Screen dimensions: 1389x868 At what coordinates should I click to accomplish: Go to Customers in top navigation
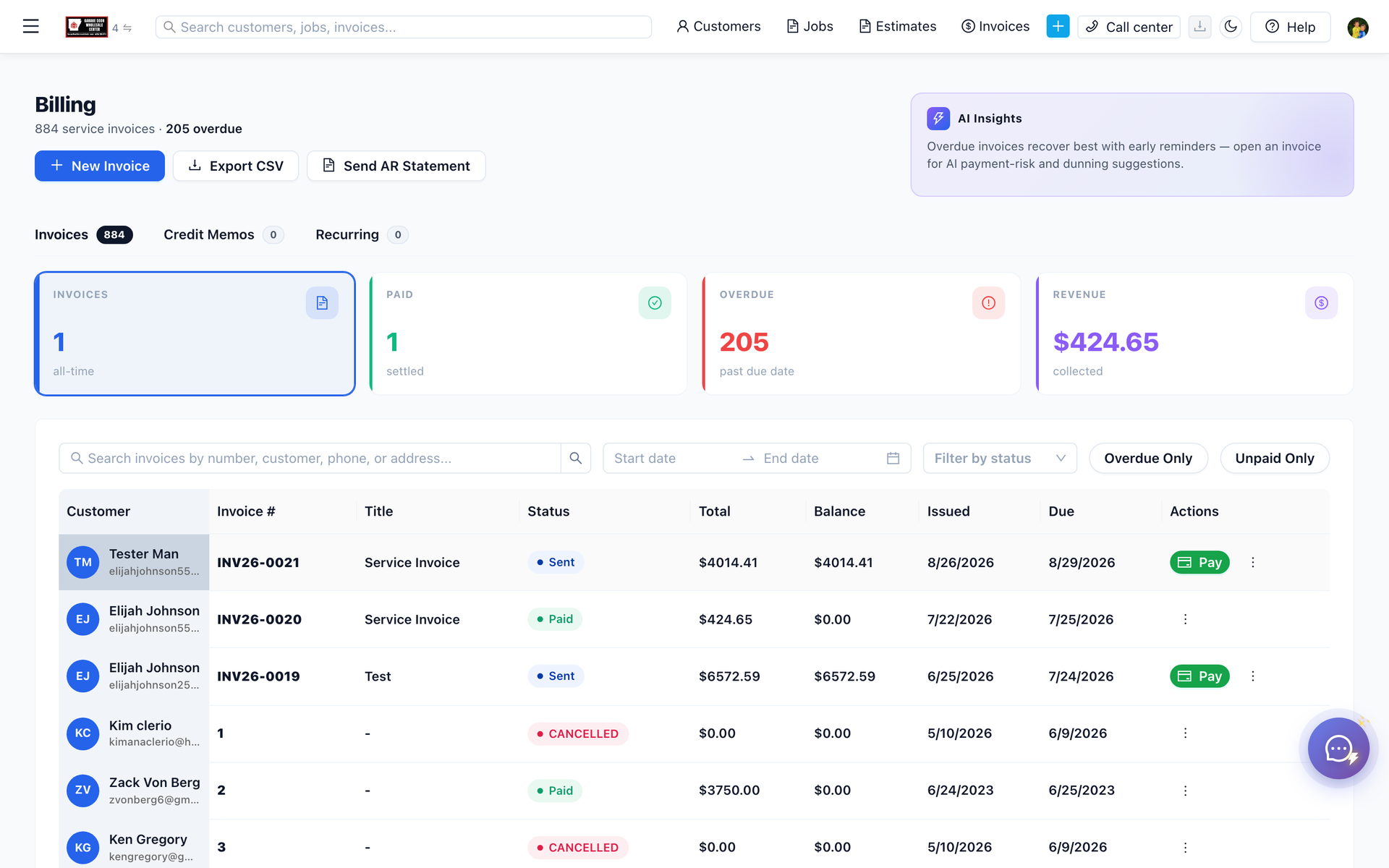click(x=718, y=27)
